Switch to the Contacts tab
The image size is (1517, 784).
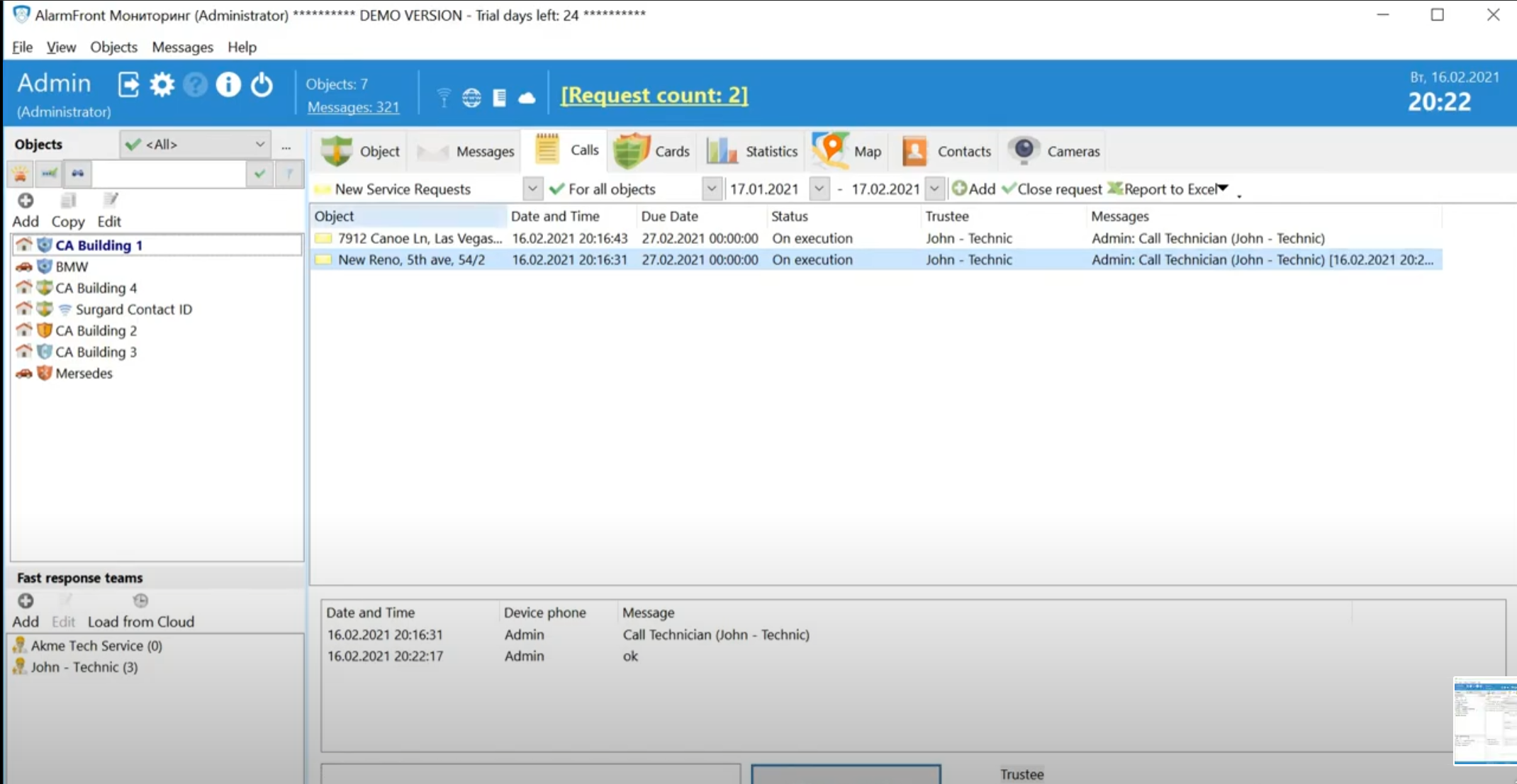point(946,151)
